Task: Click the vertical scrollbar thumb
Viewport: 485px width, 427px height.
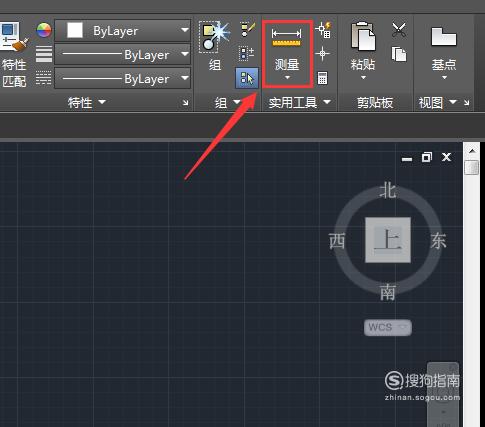Action: pyautogui.click(x=472, y=167)
